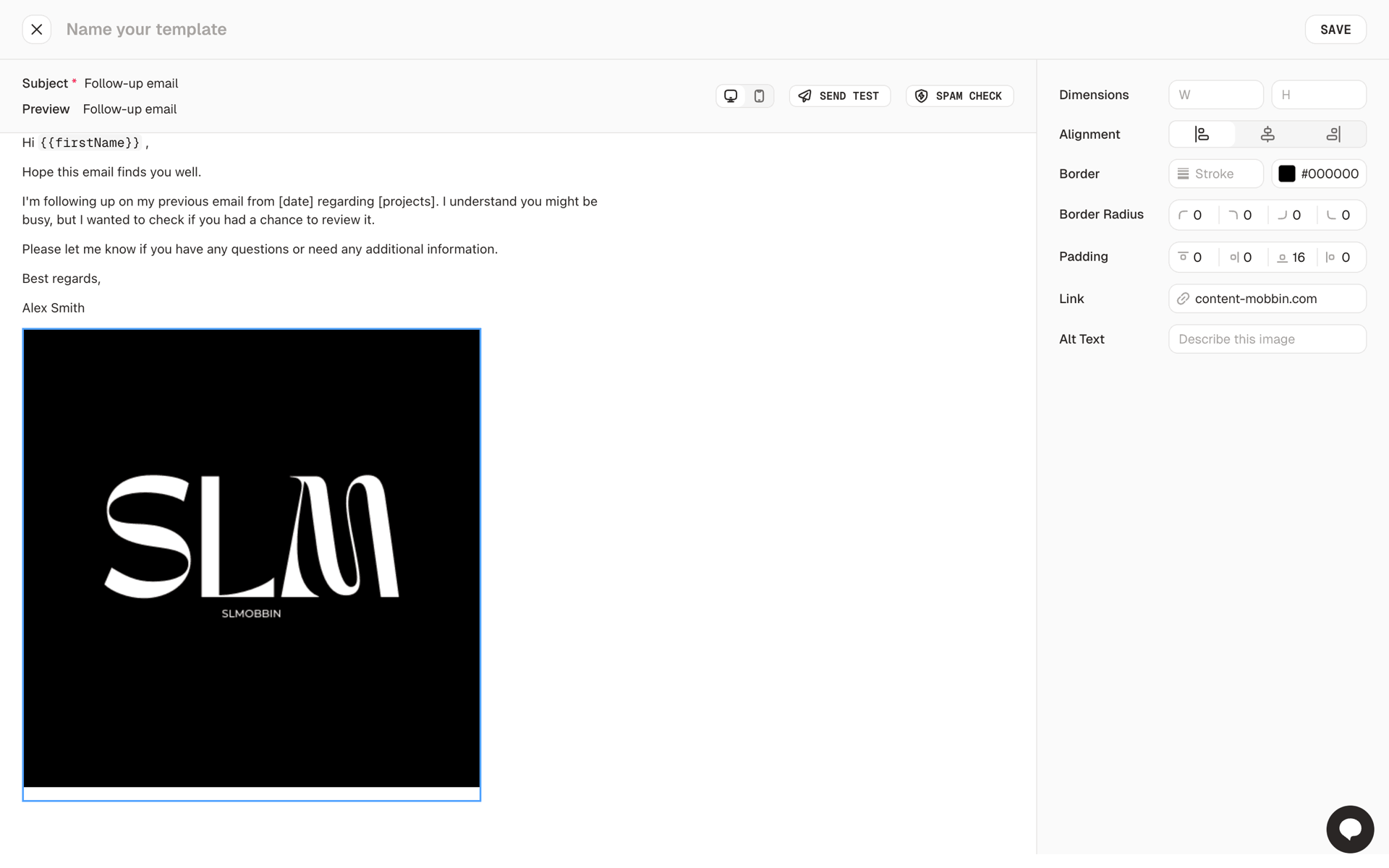Switch to desktop preview mode
The height and width of the screenshot is (868, 1389).
pyautogui.click(x=731, y=96)
